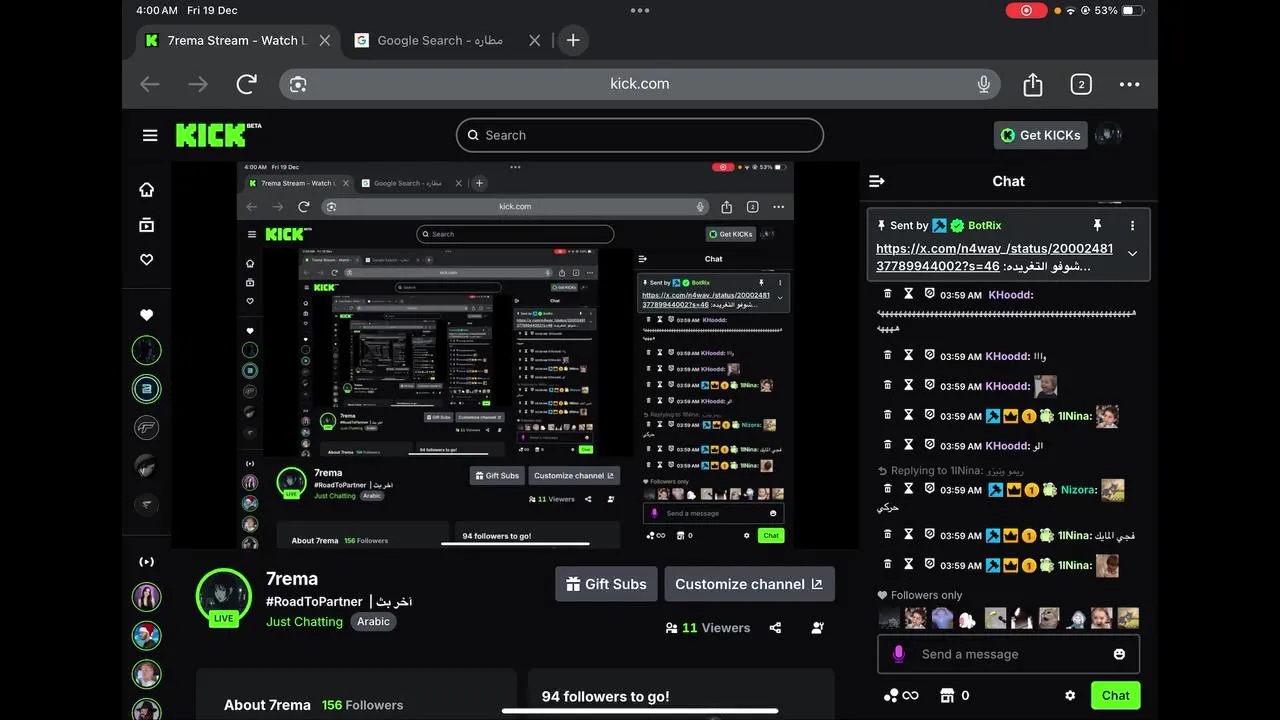The image size is (1280, 720).
Task: Click the 7rema LIVE channel avatar
Action: pos(223,598)
